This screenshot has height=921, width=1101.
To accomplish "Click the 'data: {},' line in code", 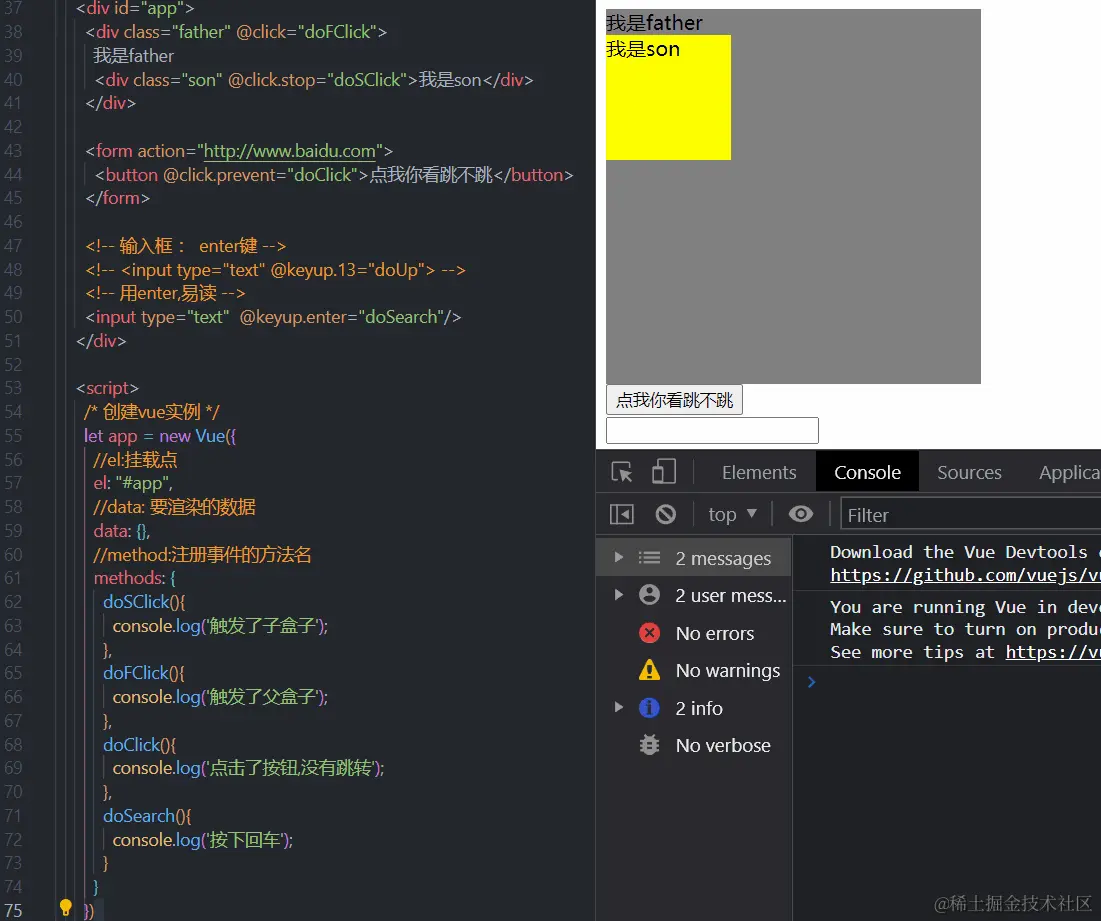I will click(121, 531).
